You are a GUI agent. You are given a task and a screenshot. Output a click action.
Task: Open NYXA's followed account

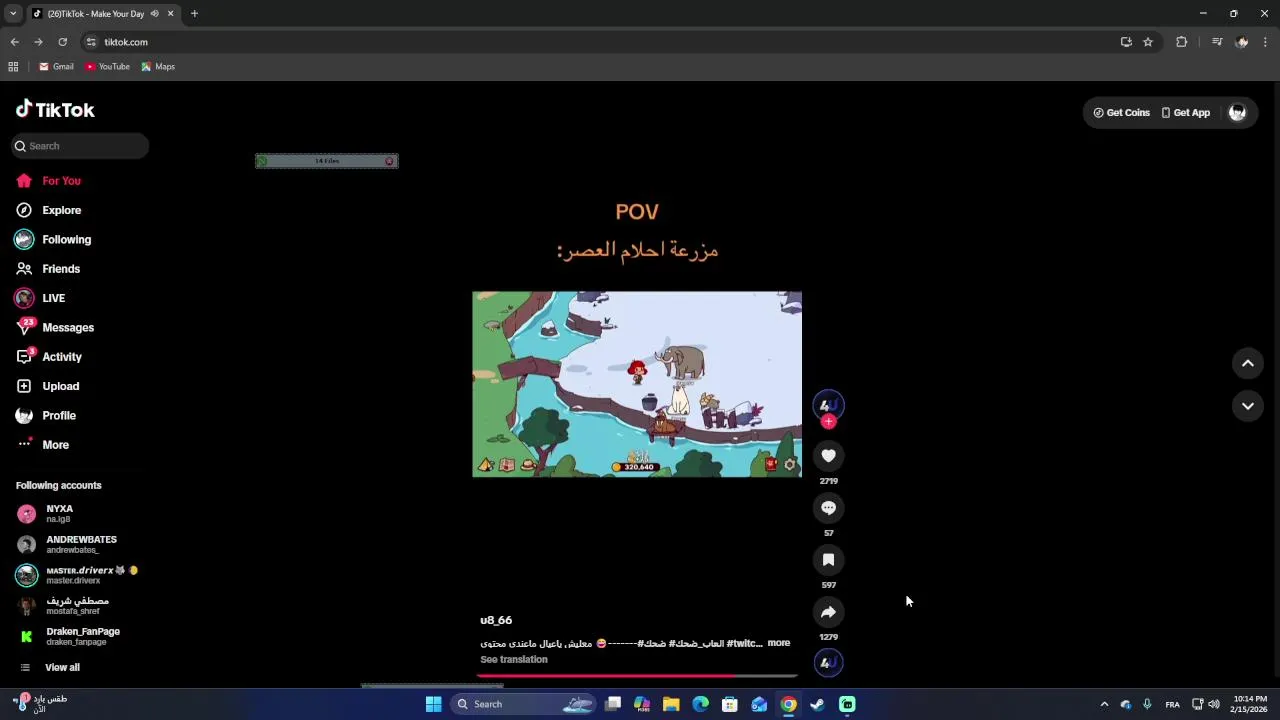45,513
